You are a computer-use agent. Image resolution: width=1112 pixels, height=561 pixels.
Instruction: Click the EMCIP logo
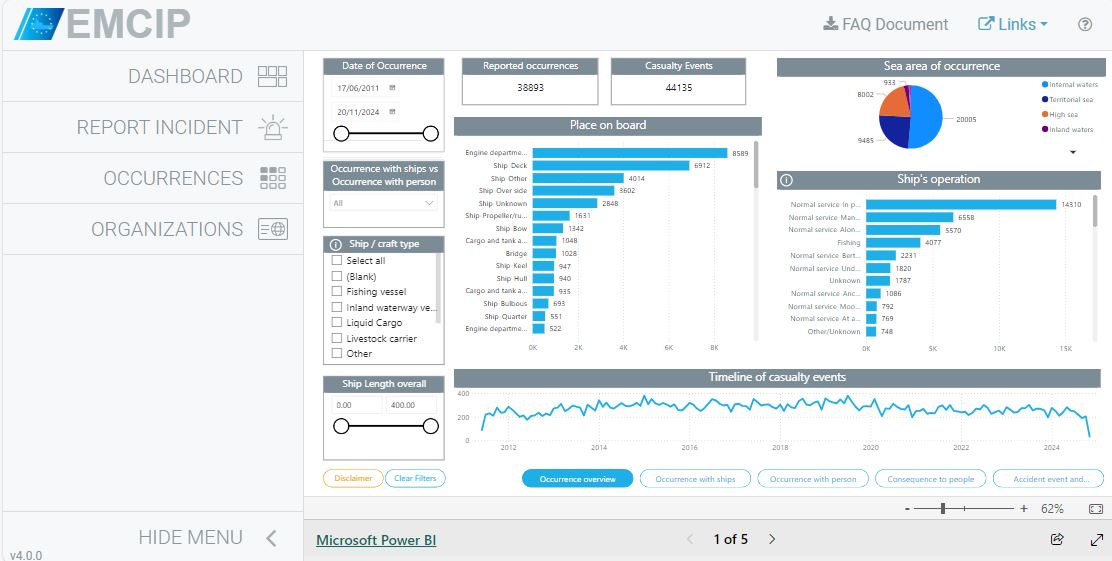(103, 24)
